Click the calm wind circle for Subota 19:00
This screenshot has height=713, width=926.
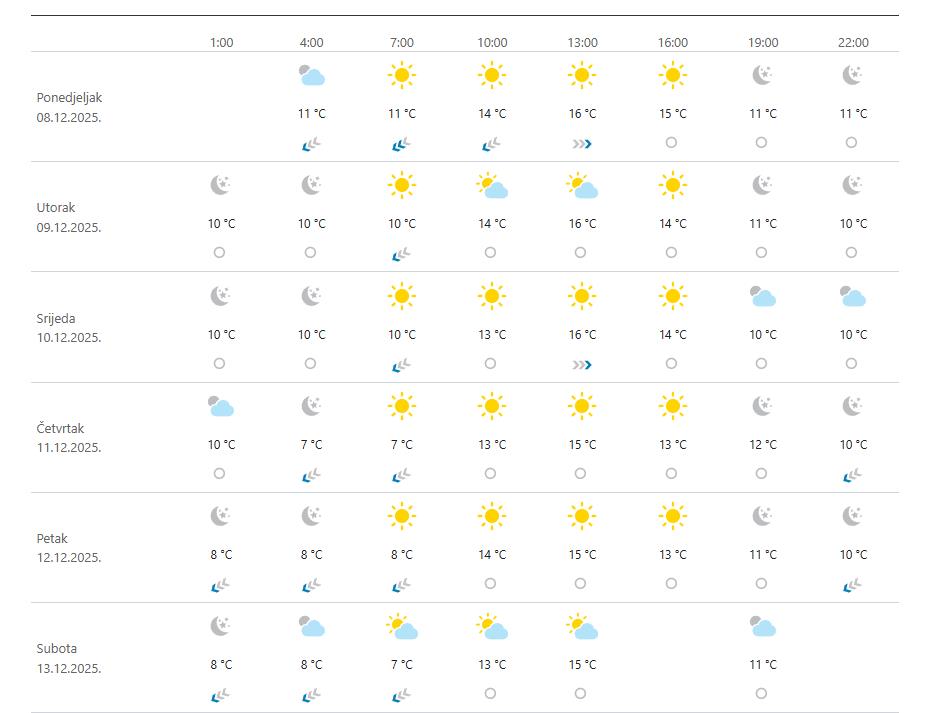click(x=761, y=694)
